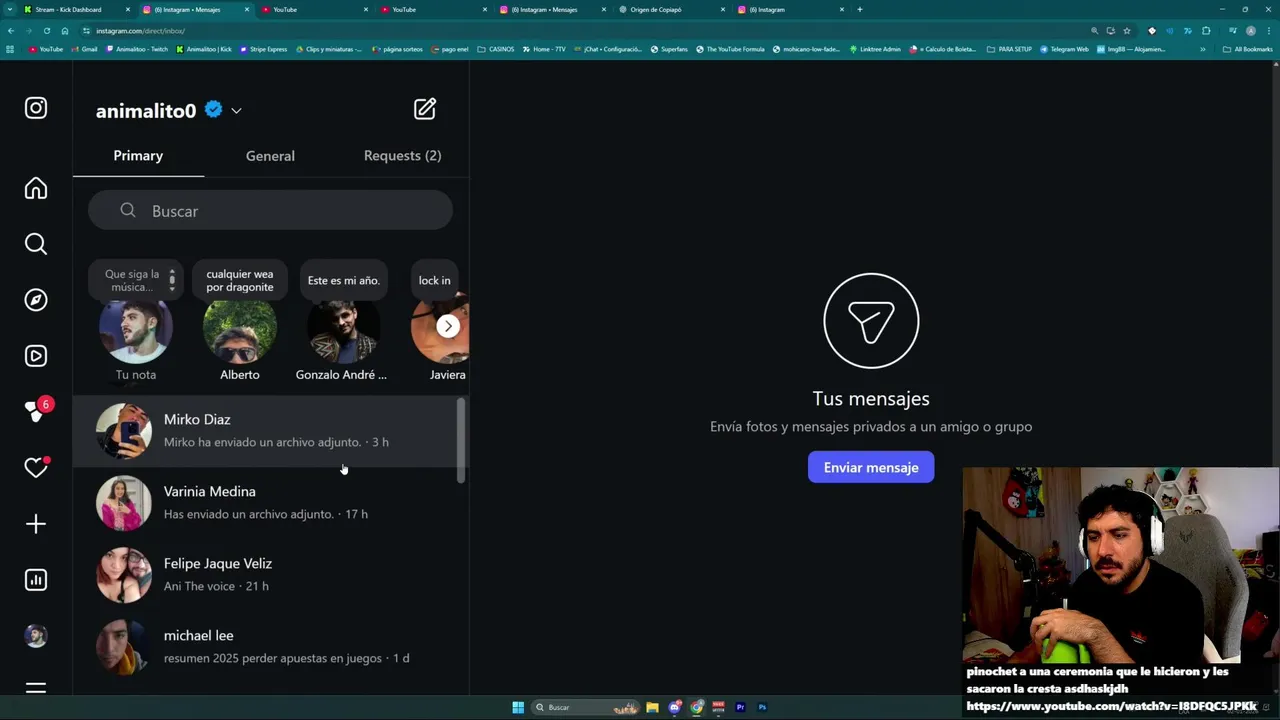This screenshot has width=1280, height=720.
Task: Open the PARA SETUP bookmark folder
Action: point(1009,49)
